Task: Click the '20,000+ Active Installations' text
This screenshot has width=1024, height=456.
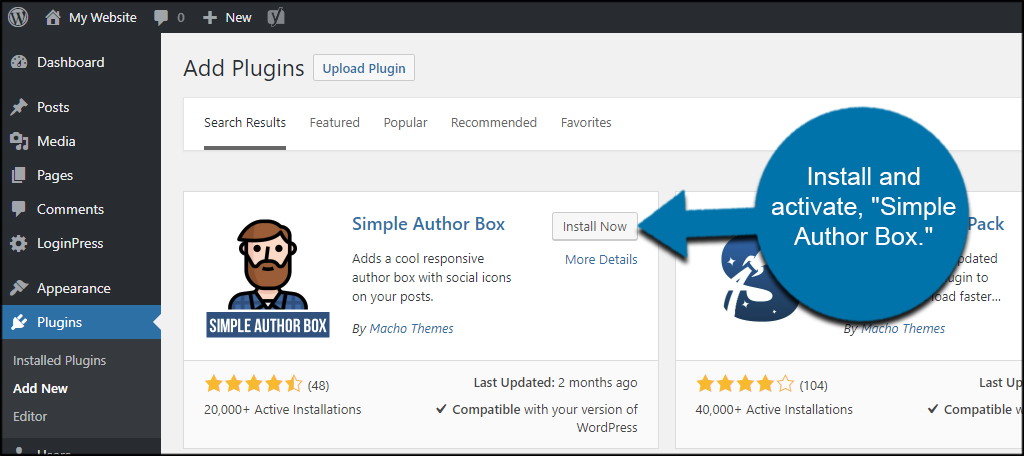Action: coord(283,410)
